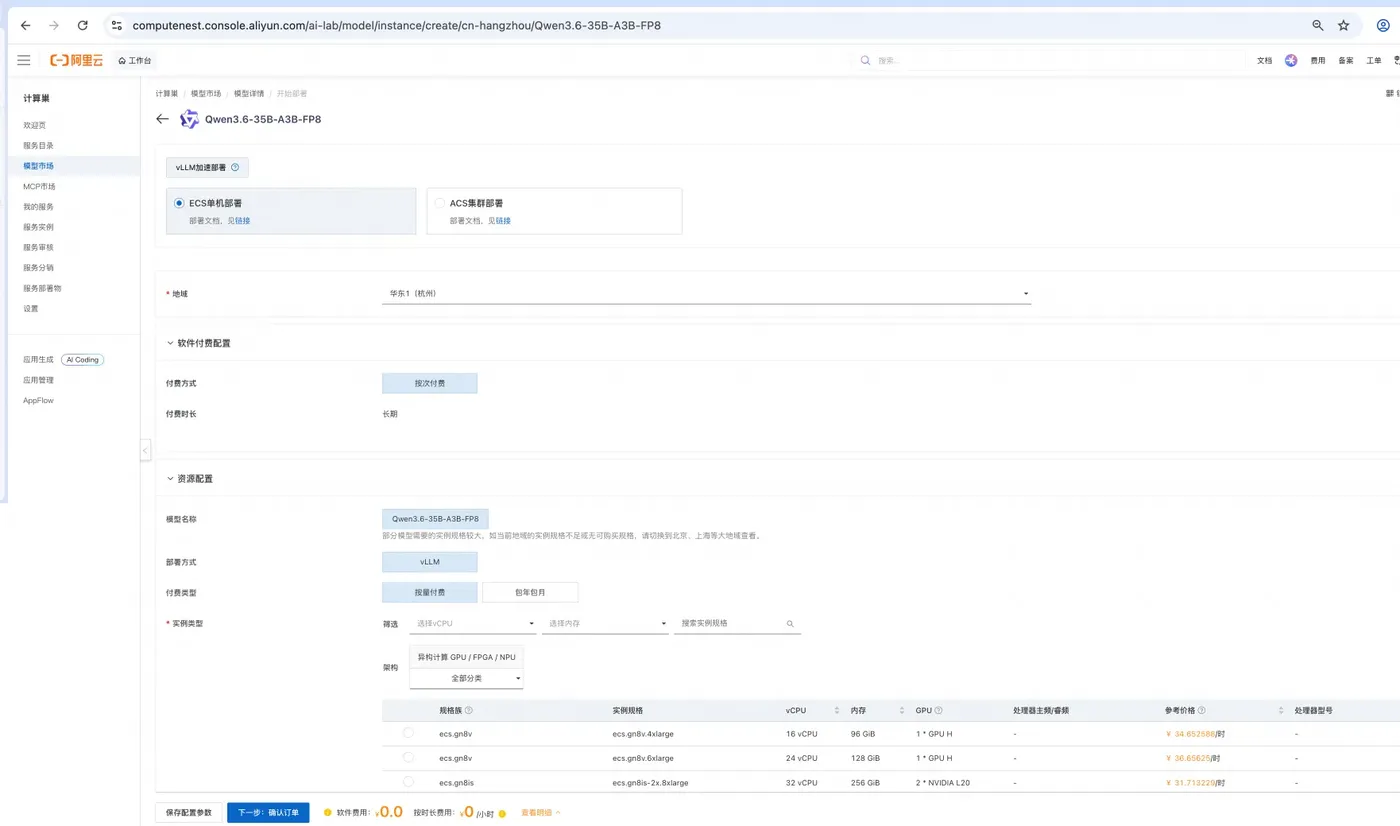Image resolution: width=1400 pixels, height=826 pixels.
Task: Click the 阿里云 logo
Action: point(77,60)
